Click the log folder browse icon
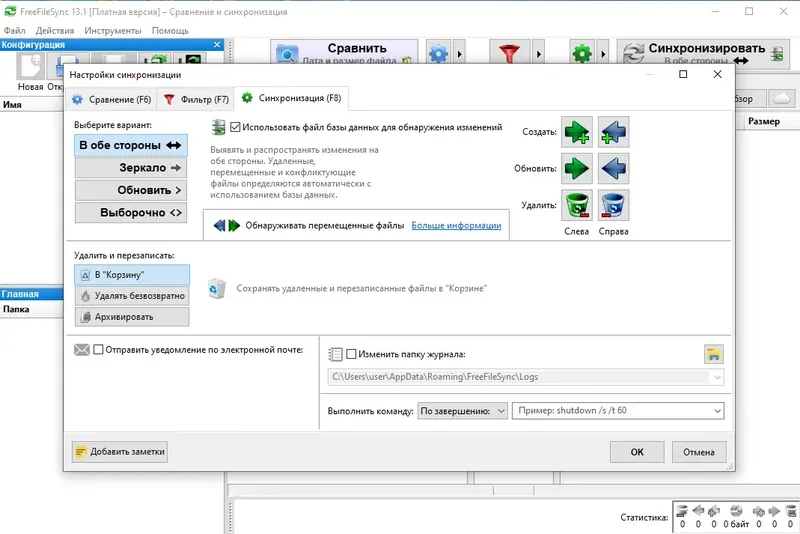 713,354
